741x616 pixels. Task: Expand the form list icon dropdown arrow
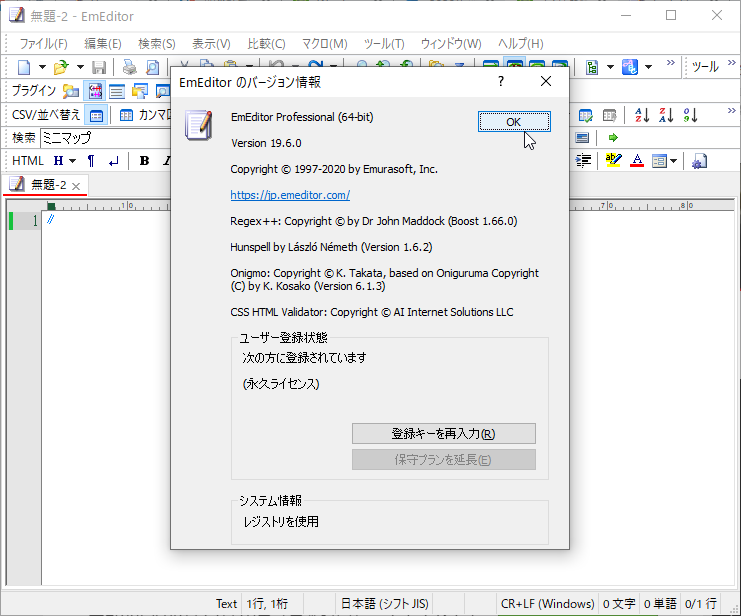coord(673,161)
